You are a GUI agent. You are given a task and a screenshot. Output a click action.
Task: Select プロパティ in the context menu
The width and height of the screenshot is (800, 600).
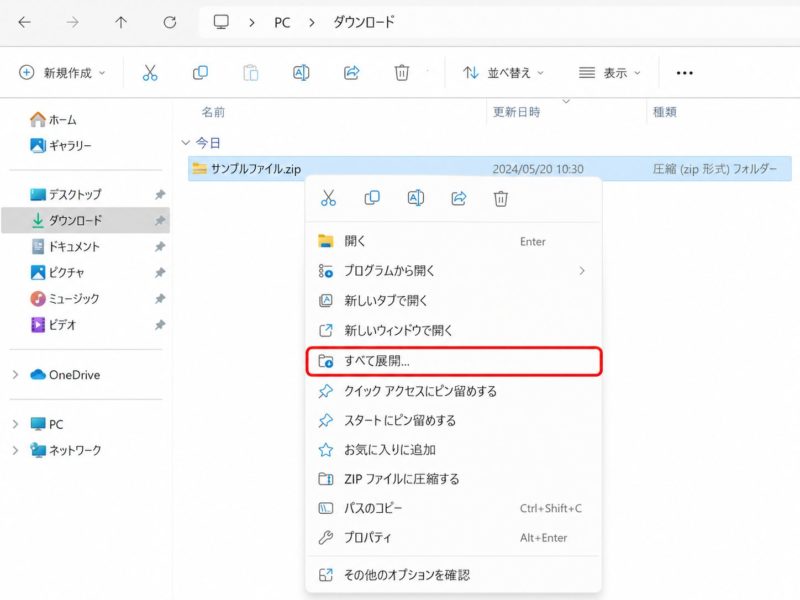(454, 537)
